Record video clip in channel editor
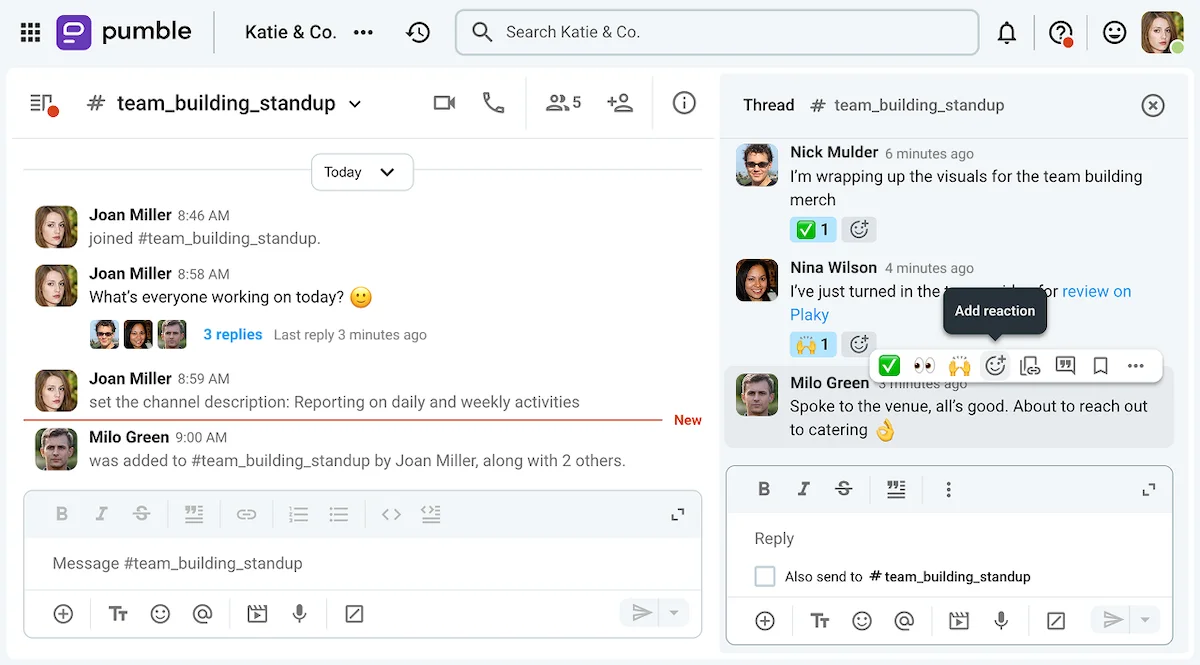Viewport: 1200px width, 665px height. (257, 614)
